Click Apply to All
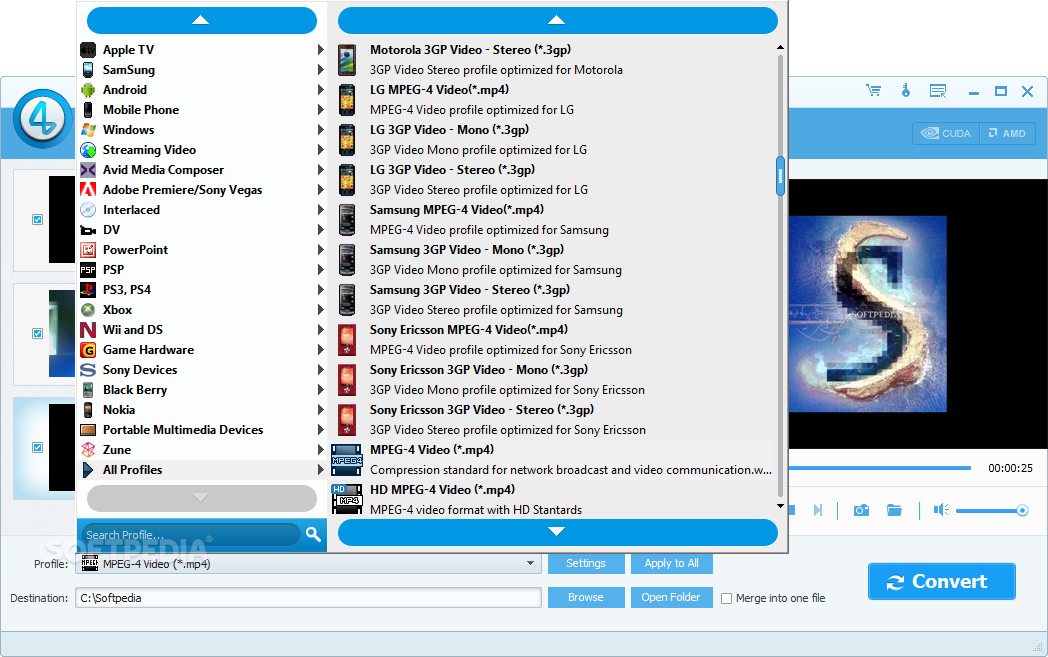 click(x=672, y=563)
